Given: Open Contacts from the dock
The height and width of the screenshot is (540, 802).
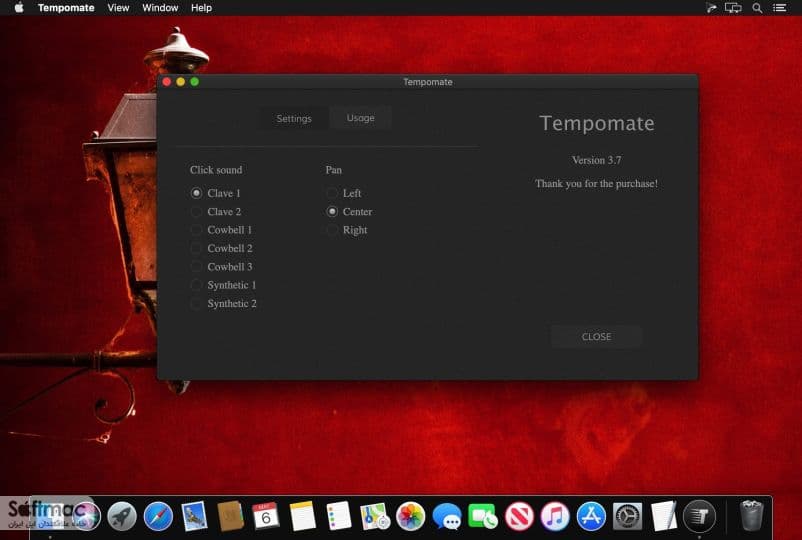Looking at the screenshot, I should (x=230, y=516).
